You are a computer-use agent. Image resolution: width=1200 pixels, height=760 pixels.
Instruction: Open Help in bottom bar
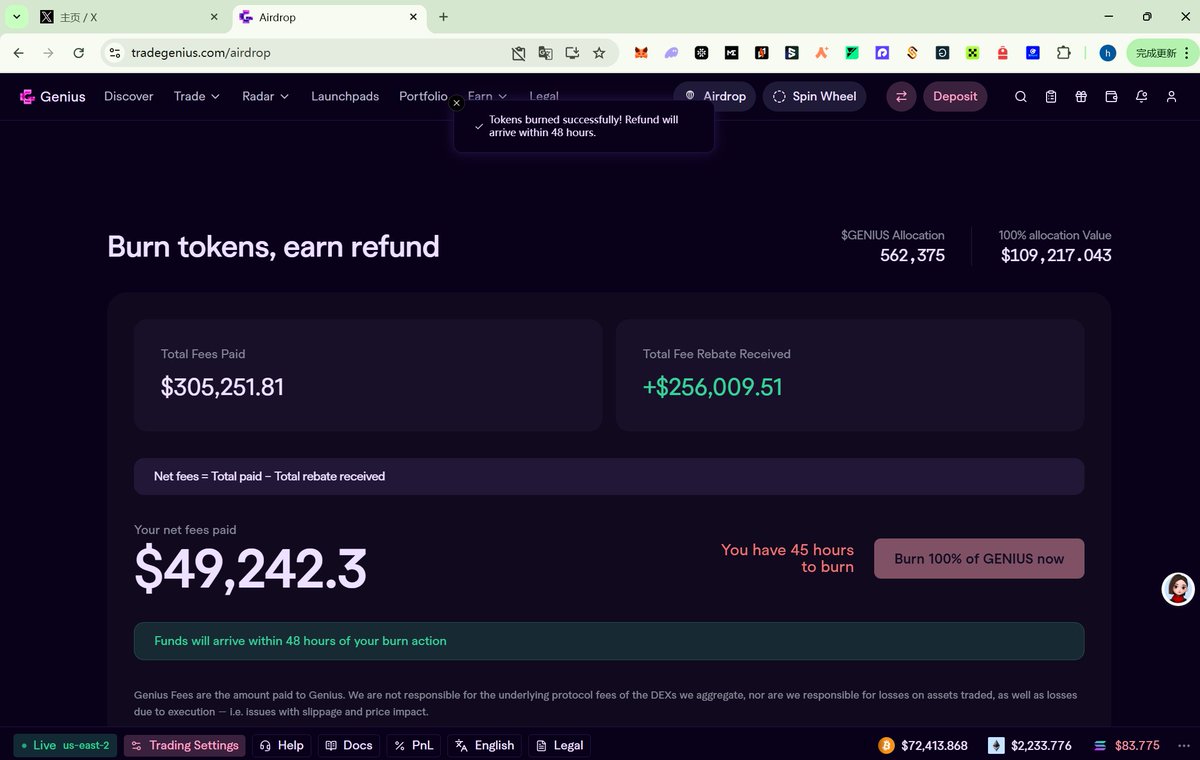click(x=281, y=745)
